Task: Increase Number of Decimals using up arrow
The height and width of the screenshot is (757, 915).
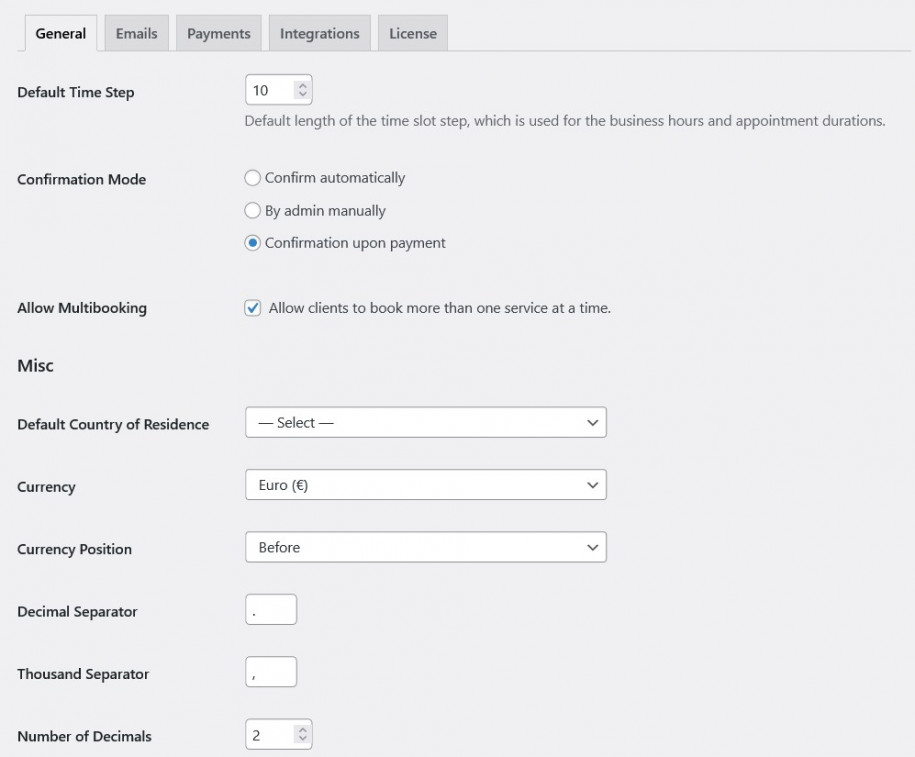Action: (x=302, y=728)
